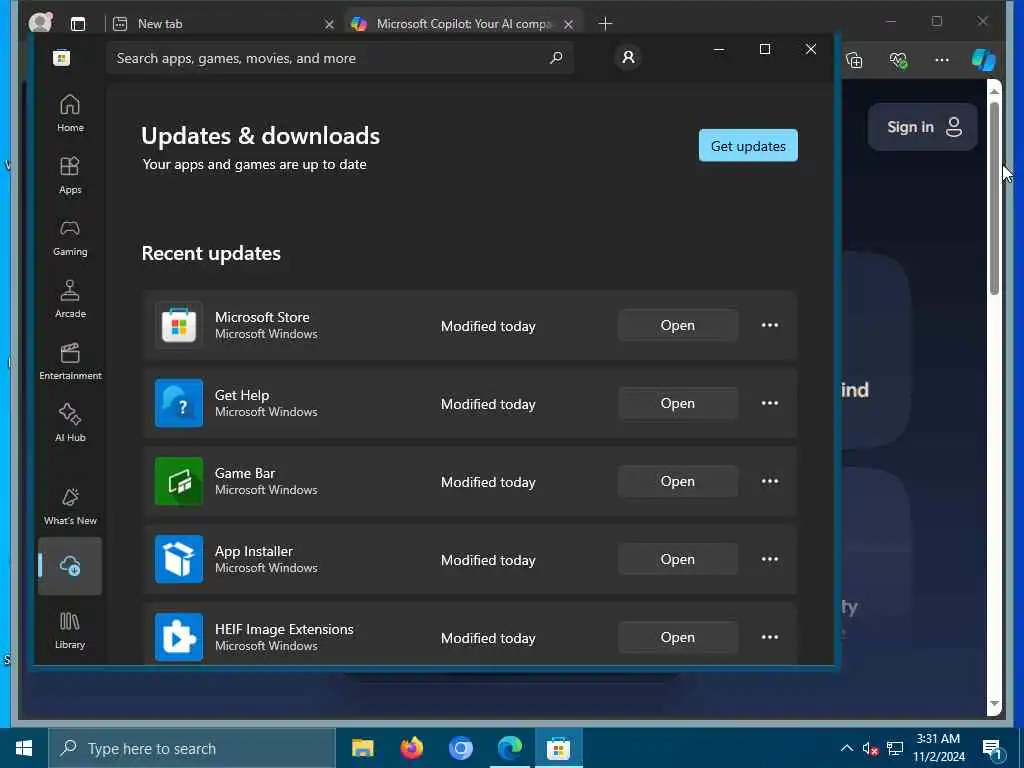Close the New tab in Edge
The width and height of the screenshot is (1024, 768).
pyautogui.click(x=329, y=24)
